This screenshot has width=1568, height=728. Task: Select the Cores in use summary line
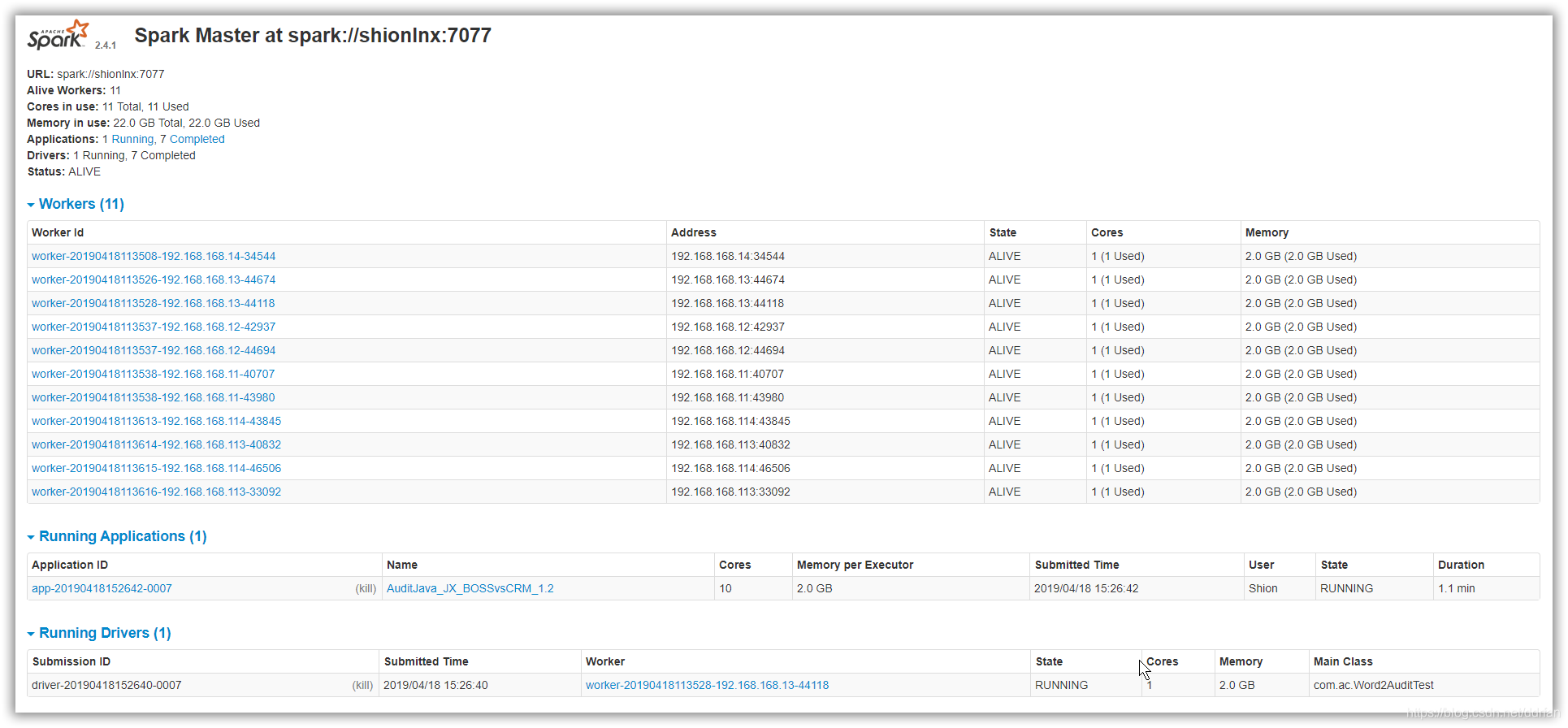108,106
